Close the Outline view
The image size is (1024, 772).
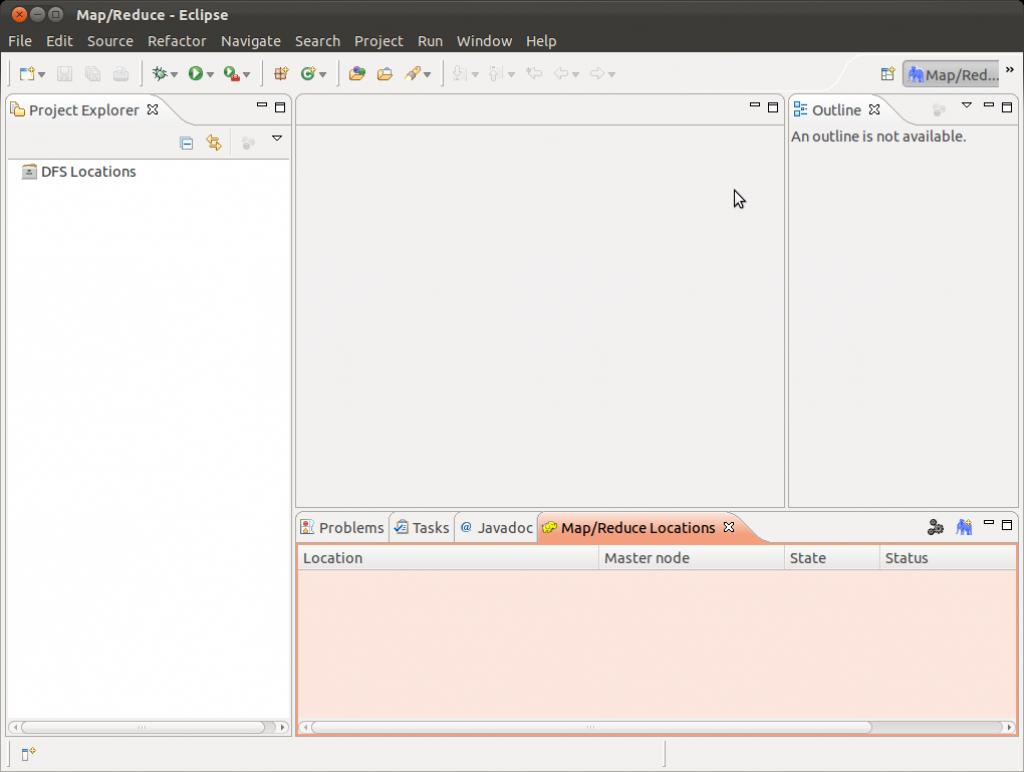(874, 109)
